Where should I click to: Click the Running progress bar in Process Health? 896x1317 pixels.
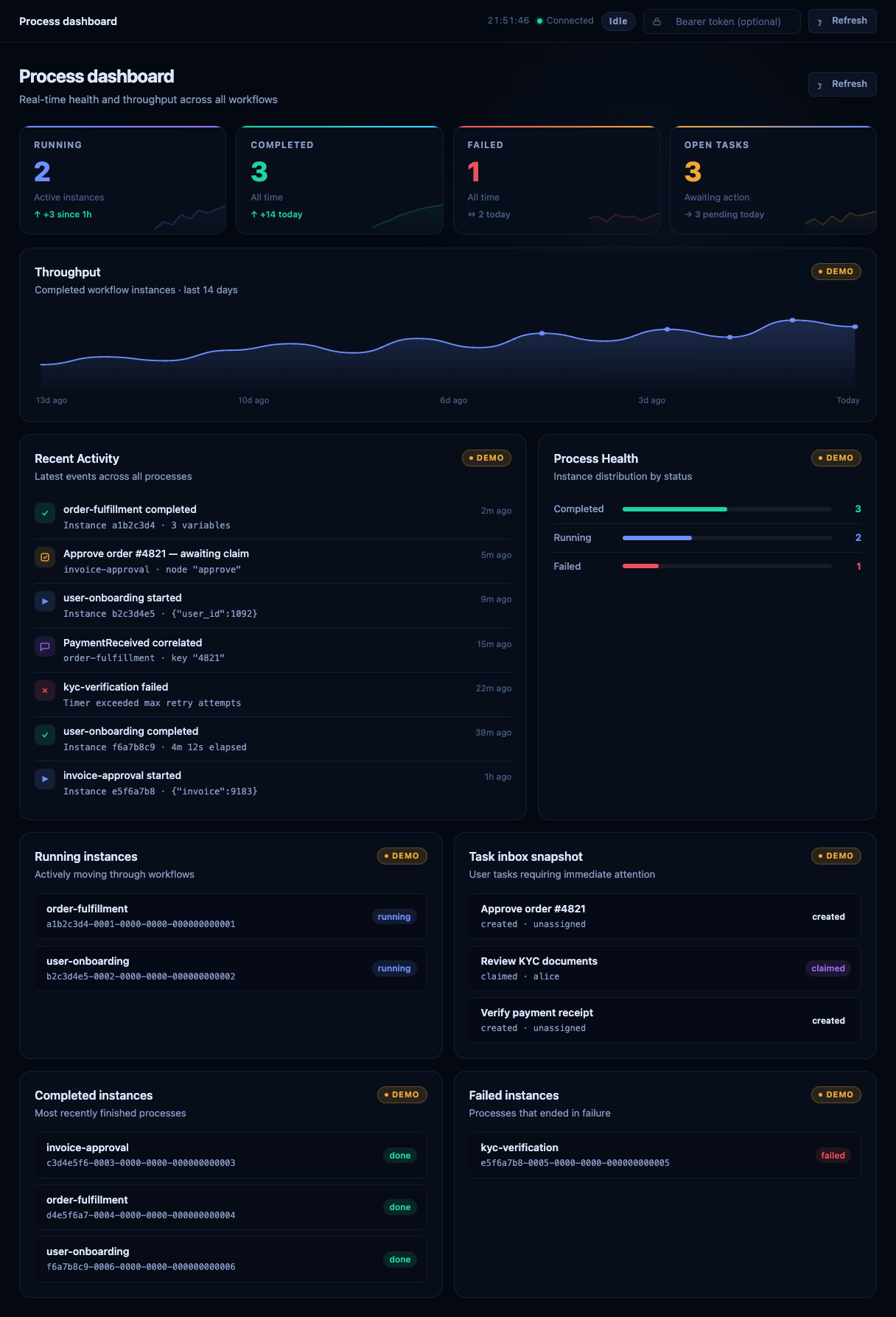(727, 538)
